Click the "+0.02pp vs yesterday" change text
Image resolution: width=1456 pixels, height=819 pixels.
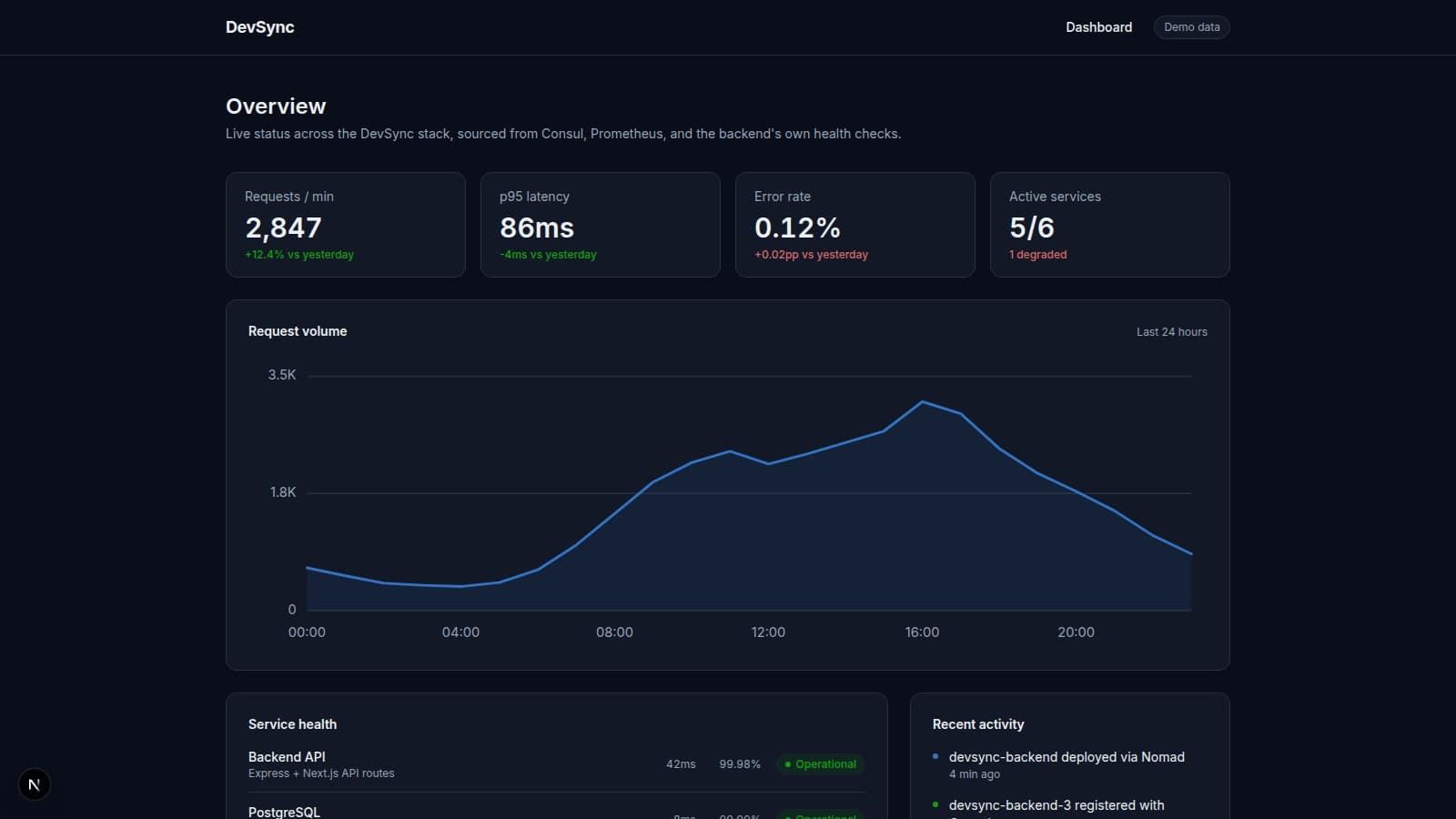(811, 255)
